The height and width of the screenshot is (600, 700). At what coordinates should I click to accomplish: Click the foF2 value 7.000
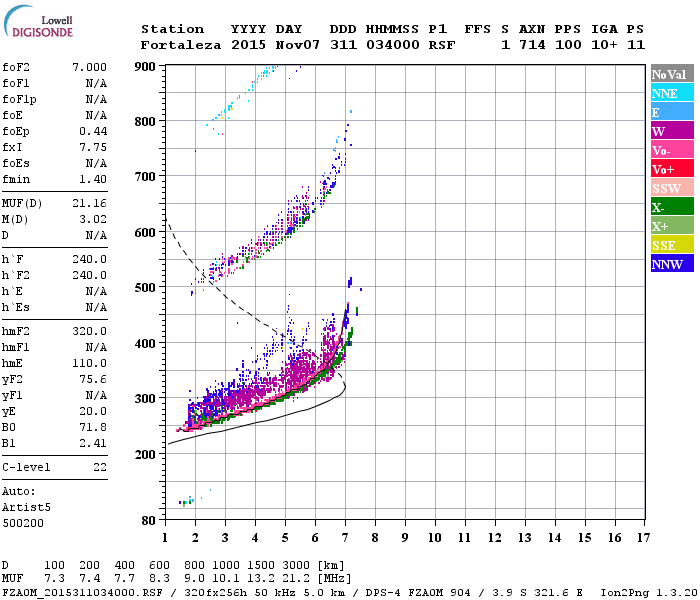[x=89, y=67]
